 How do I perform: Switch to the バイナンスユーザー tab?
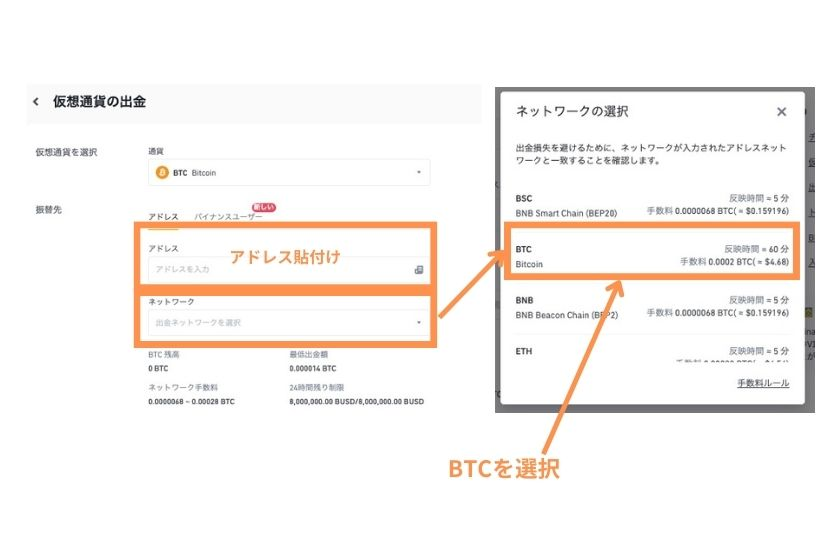click(x=228, y=216)
